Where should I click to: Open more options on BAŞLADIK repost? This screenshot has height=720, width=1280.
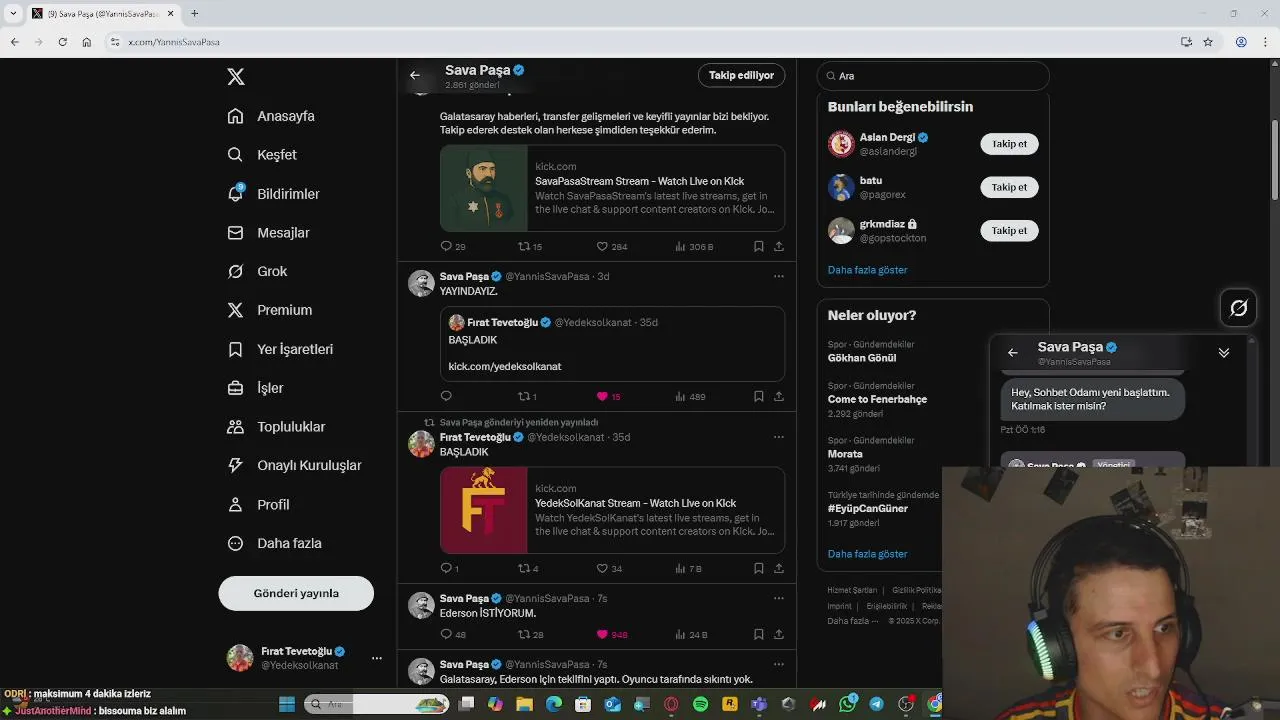click(778, 437)
